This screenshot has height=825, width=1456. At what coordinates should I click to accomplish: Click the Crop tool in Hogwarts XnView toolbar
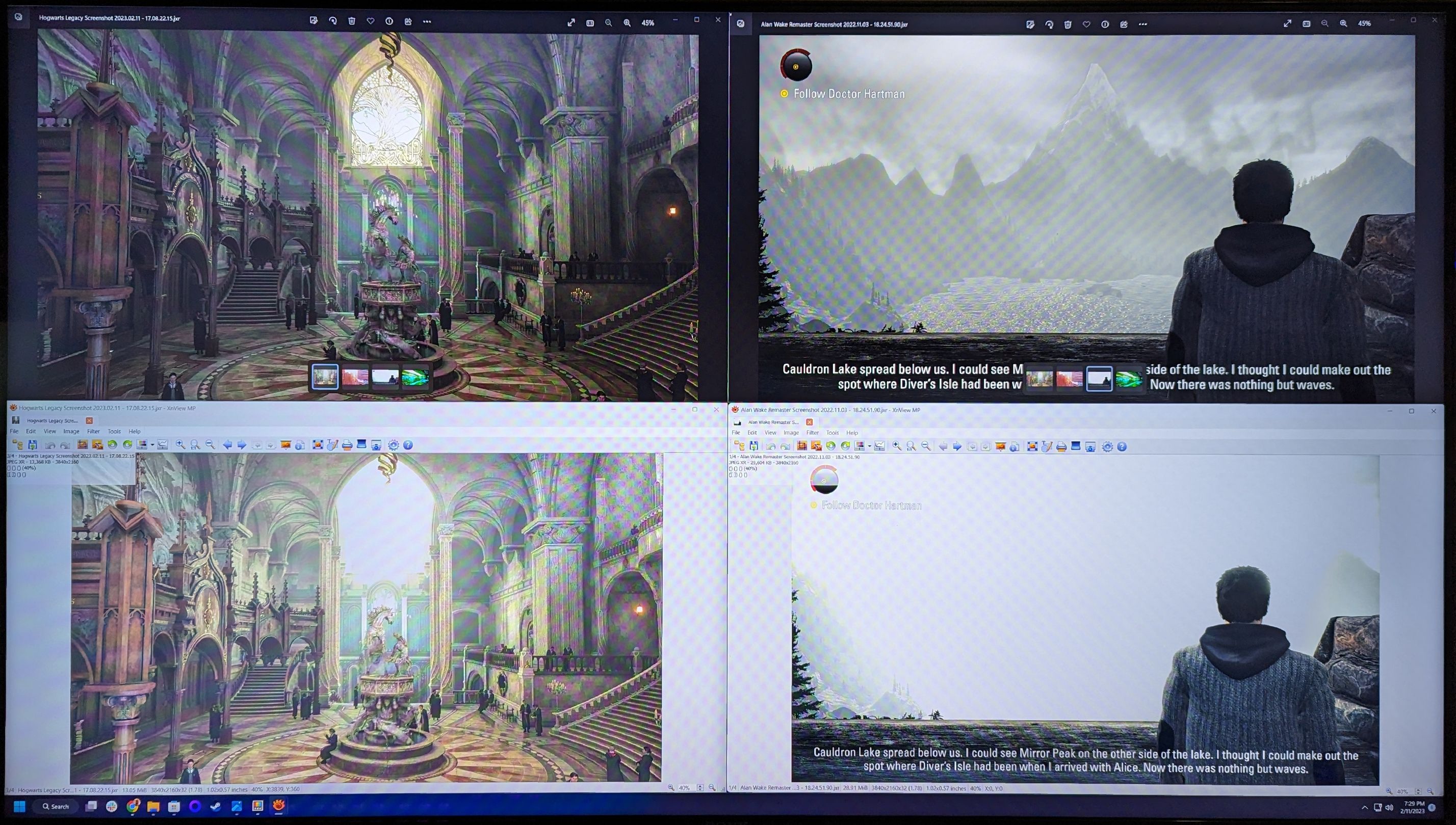[82, 445]
